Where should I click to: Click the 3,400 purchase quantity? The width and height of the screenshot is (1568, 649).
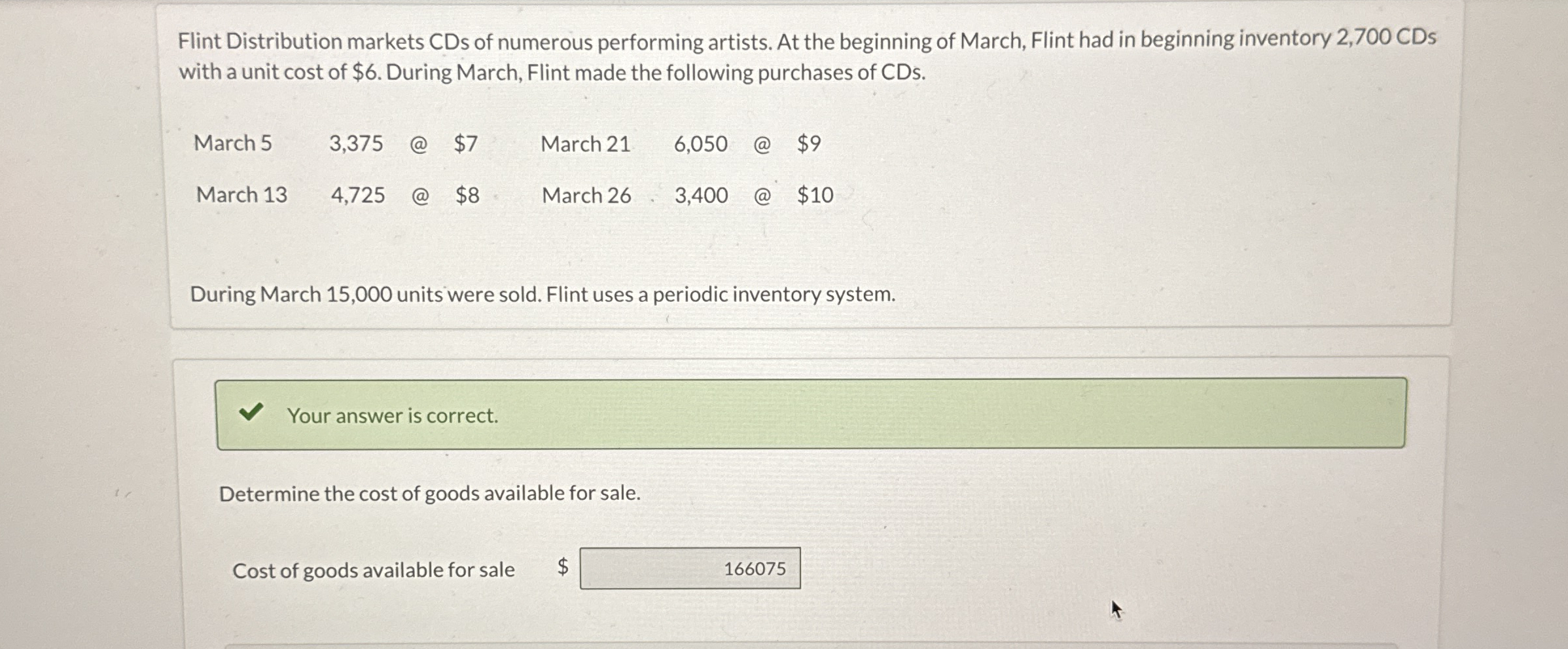click(x=701, y=195)
